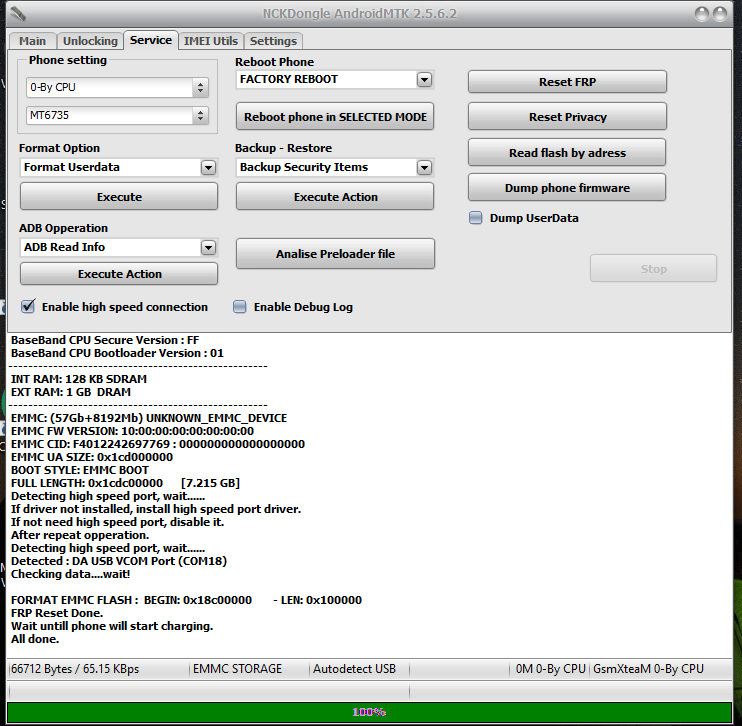
Task: Enable the Debug Log checkbox
Action: (x=240, y=307)
